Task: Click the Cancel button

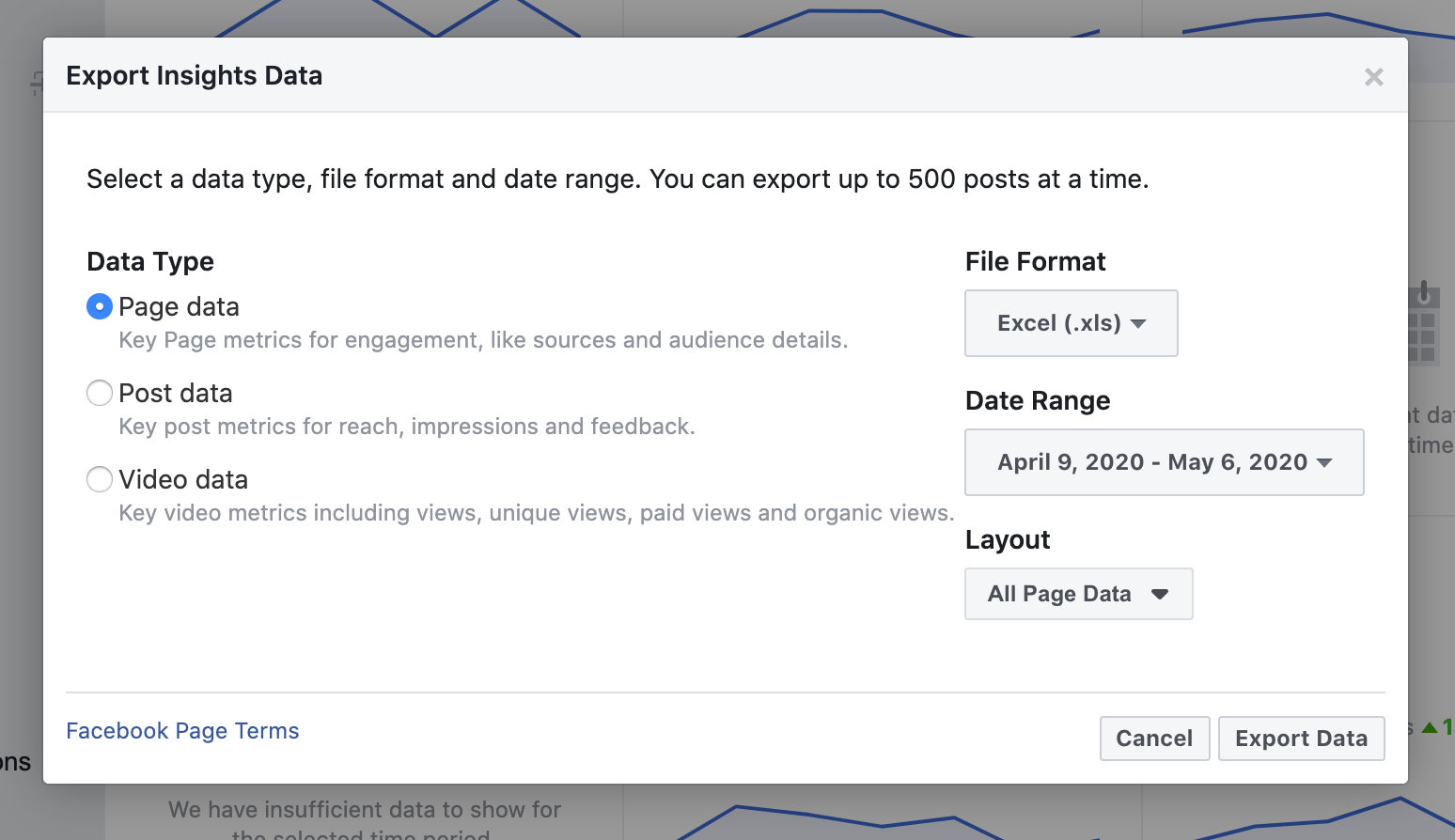Action: [x=1154, y=739]
